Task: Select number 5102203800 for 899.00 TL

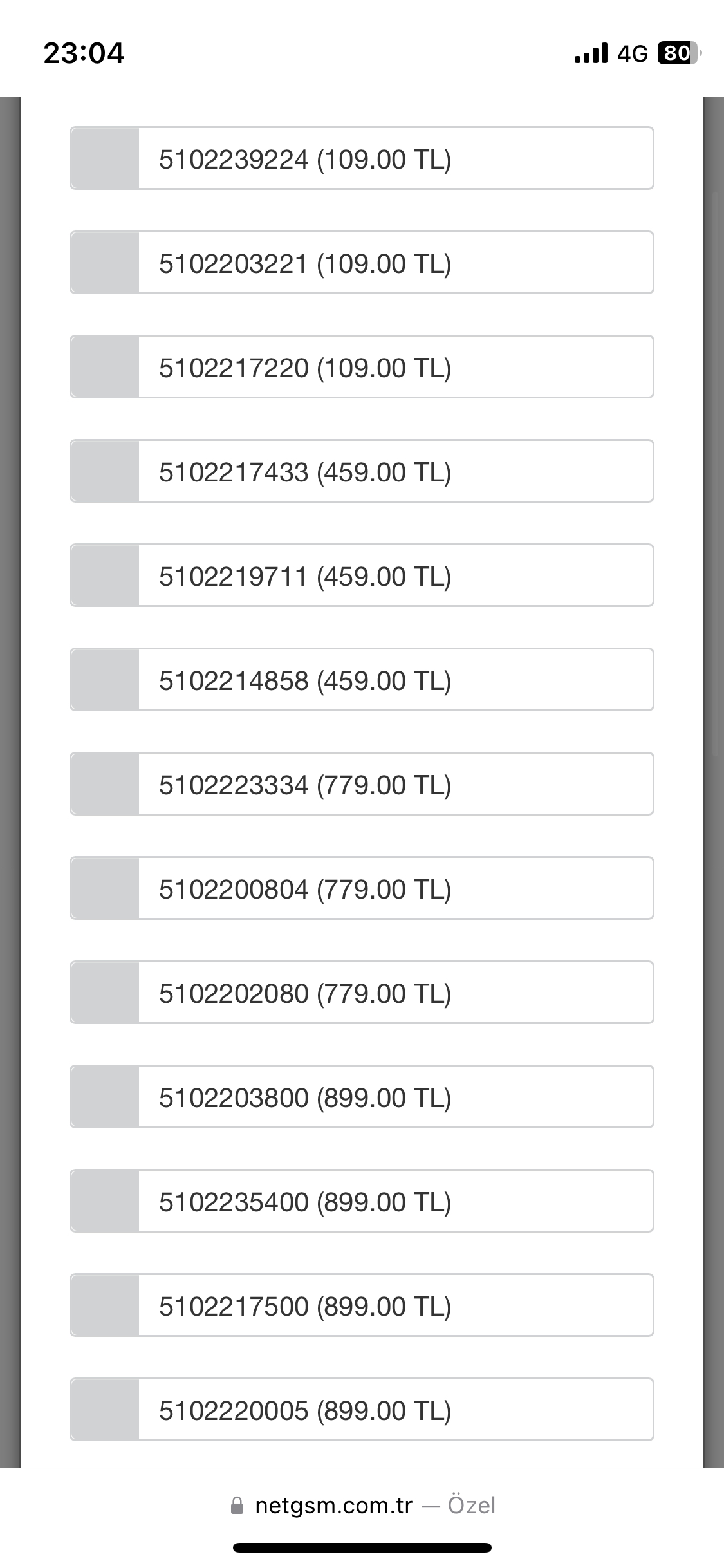Action: click(x=362, y=1097)
